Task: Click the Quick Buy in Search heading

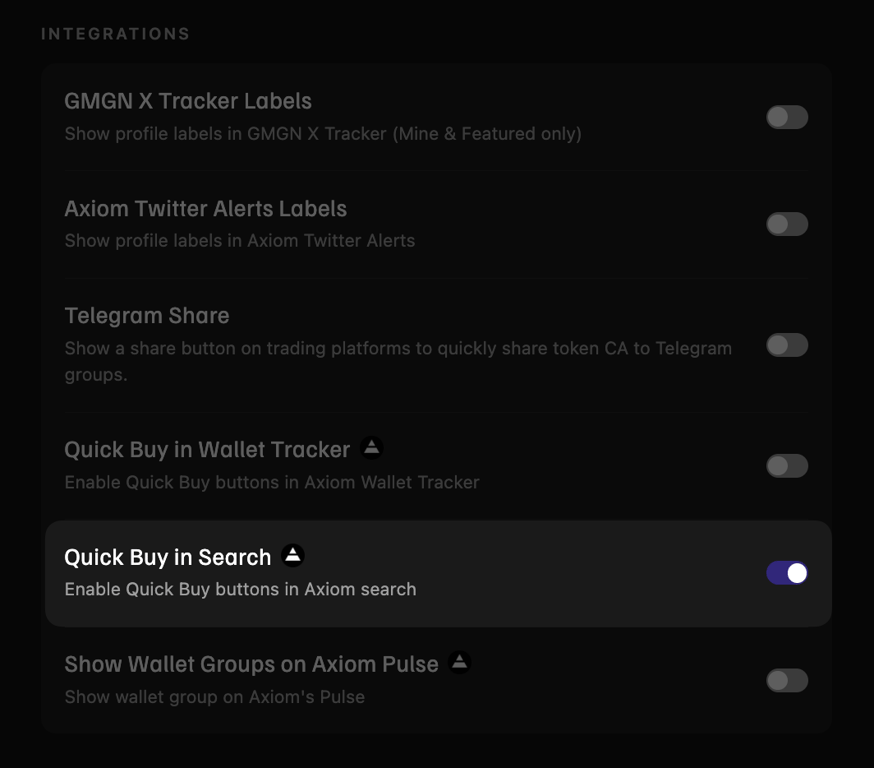Action: 168,557
